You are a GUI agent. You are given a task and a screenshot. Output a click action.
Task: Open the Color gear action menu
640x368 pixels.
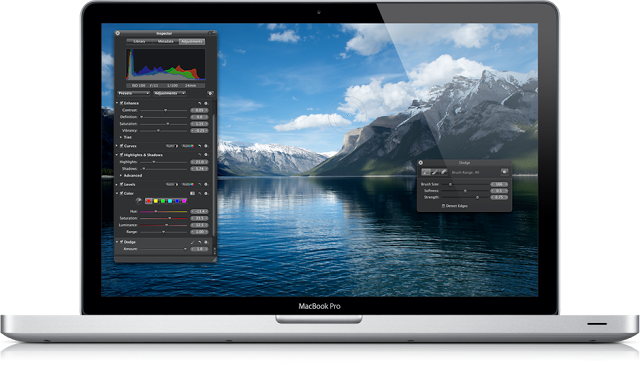pos(206,193)
